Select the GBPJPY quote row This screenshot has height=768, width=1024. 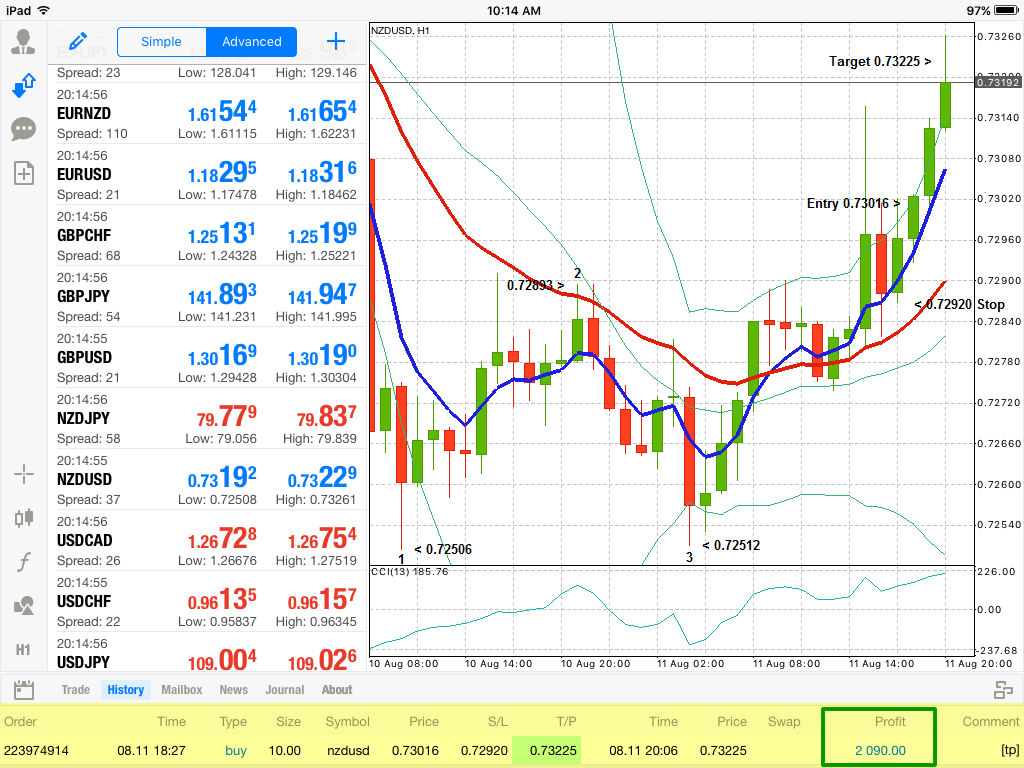click(x=206, y=296)
